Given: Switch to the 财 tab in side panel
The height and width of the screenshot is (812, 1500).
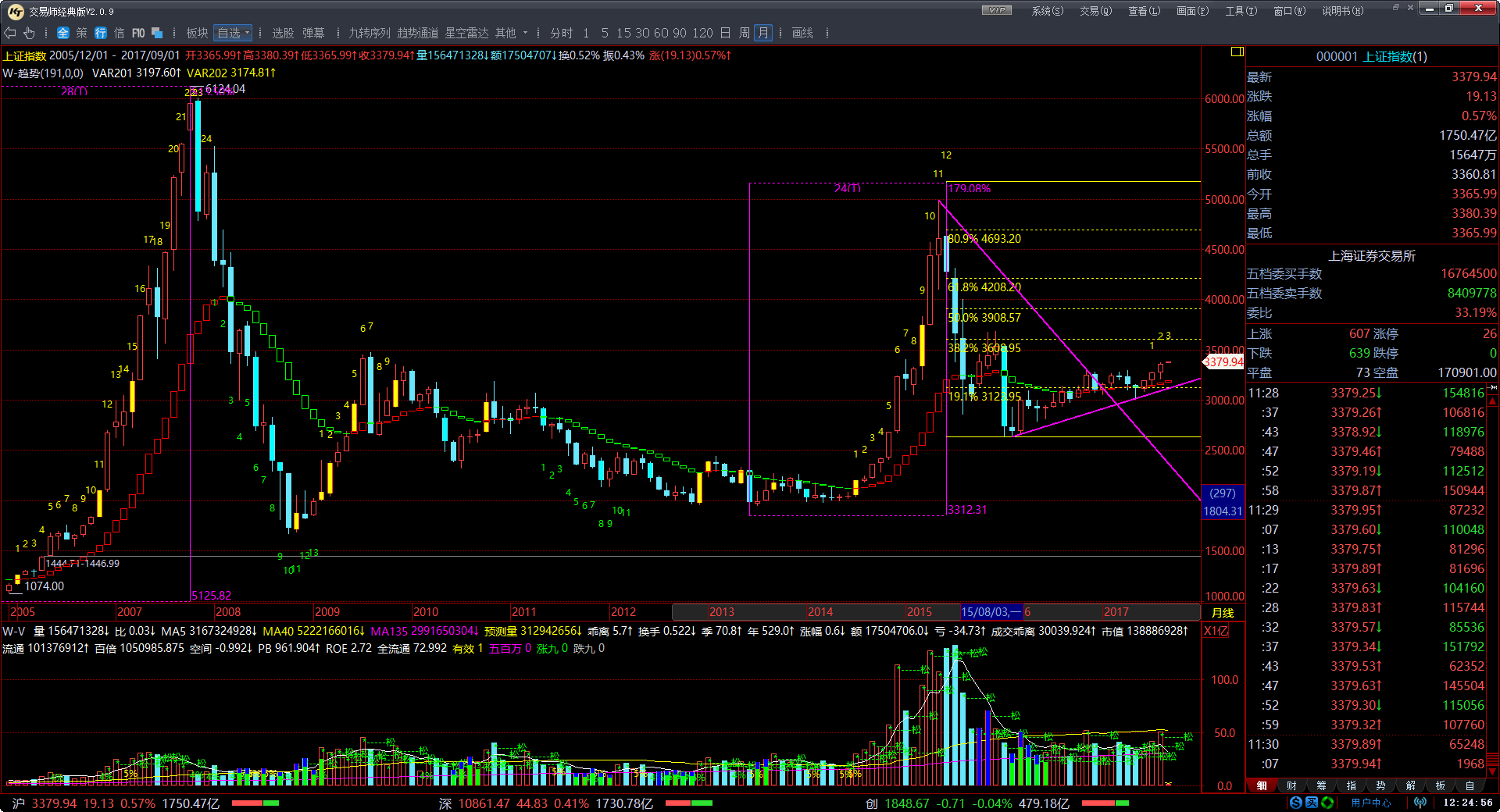Looking at the screenshot, I should (x=1291, y=785).
